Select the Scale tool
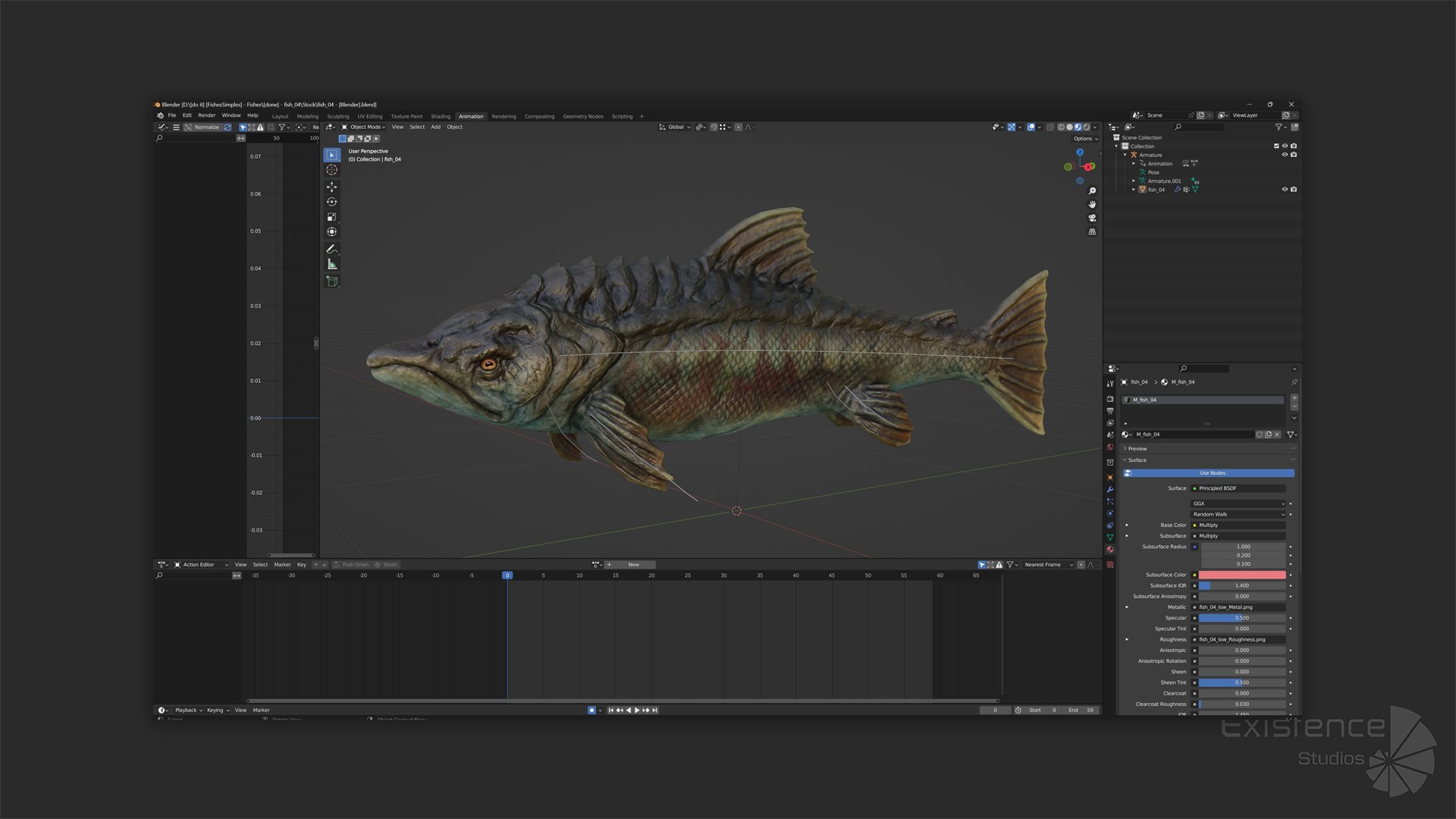The width and height of the screenshot is (1456, 819). click(x=331, y=217)
